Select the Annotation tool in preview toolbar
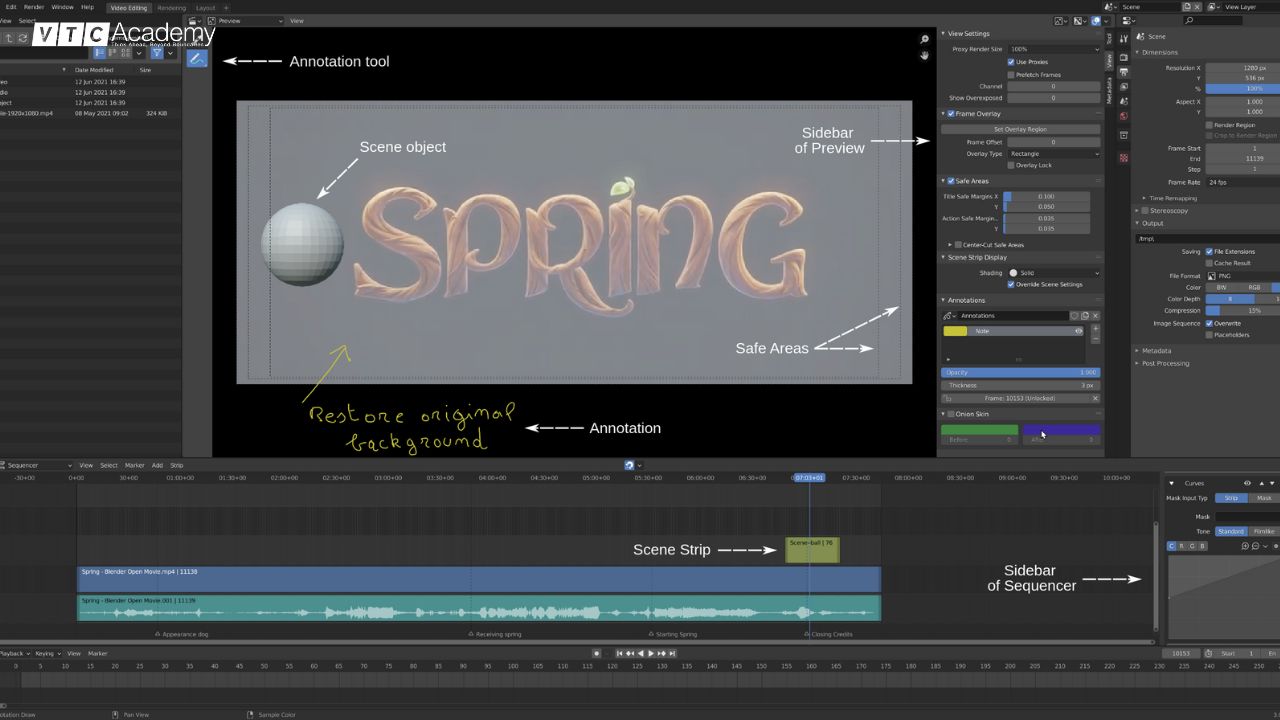Viewport: 1280px width, 720px height. [x=197, y=59]
